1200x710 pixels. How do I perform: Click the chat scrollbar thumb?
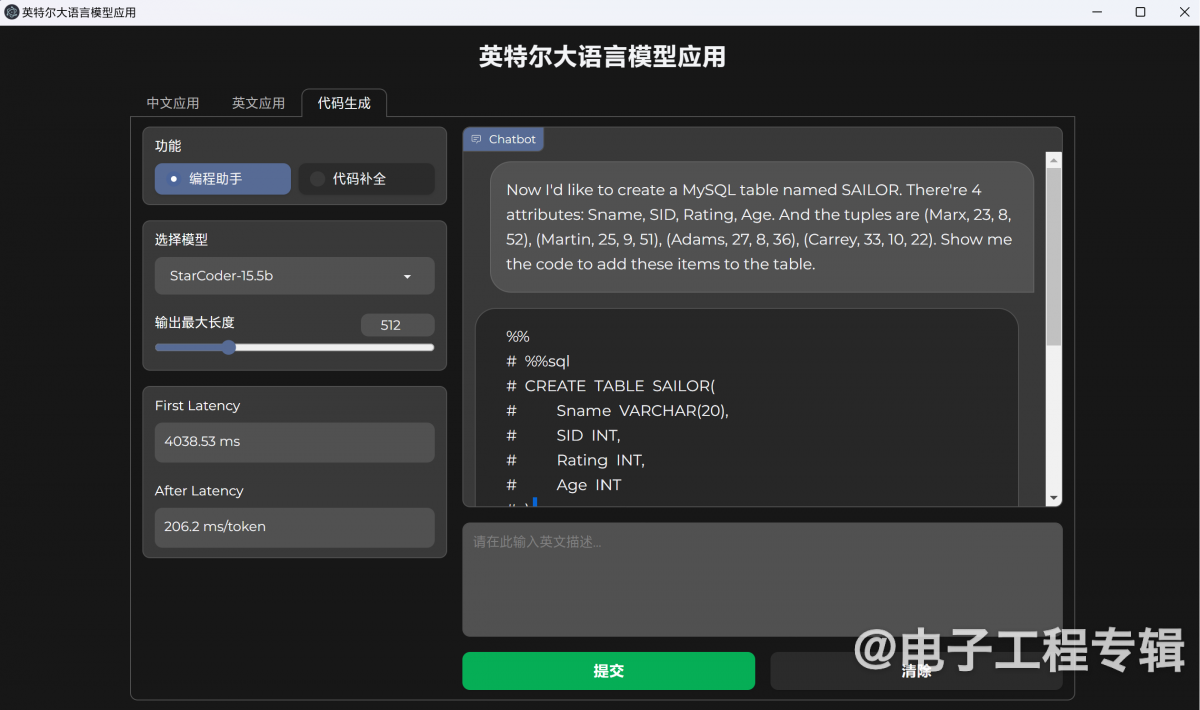click(x=1054, y=257)
